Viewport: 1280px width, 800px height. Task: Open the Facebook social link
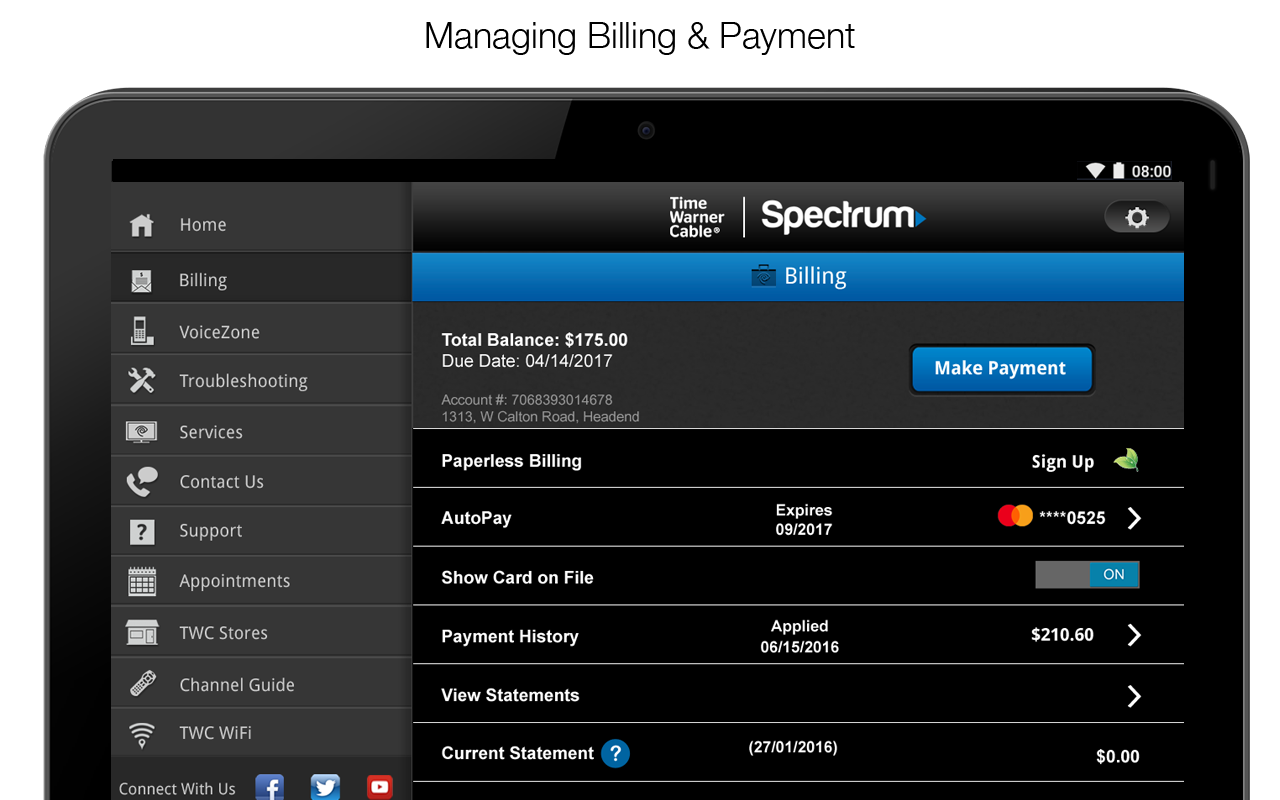point(270,787)
